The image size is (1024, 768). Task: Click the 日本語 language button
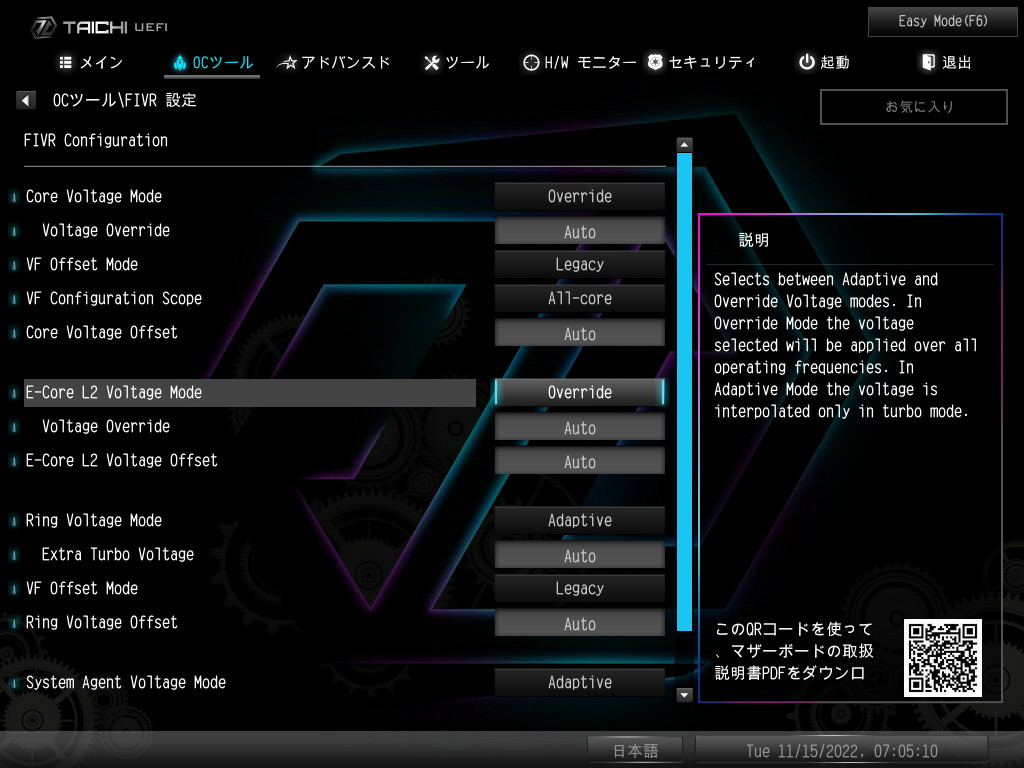635,750
